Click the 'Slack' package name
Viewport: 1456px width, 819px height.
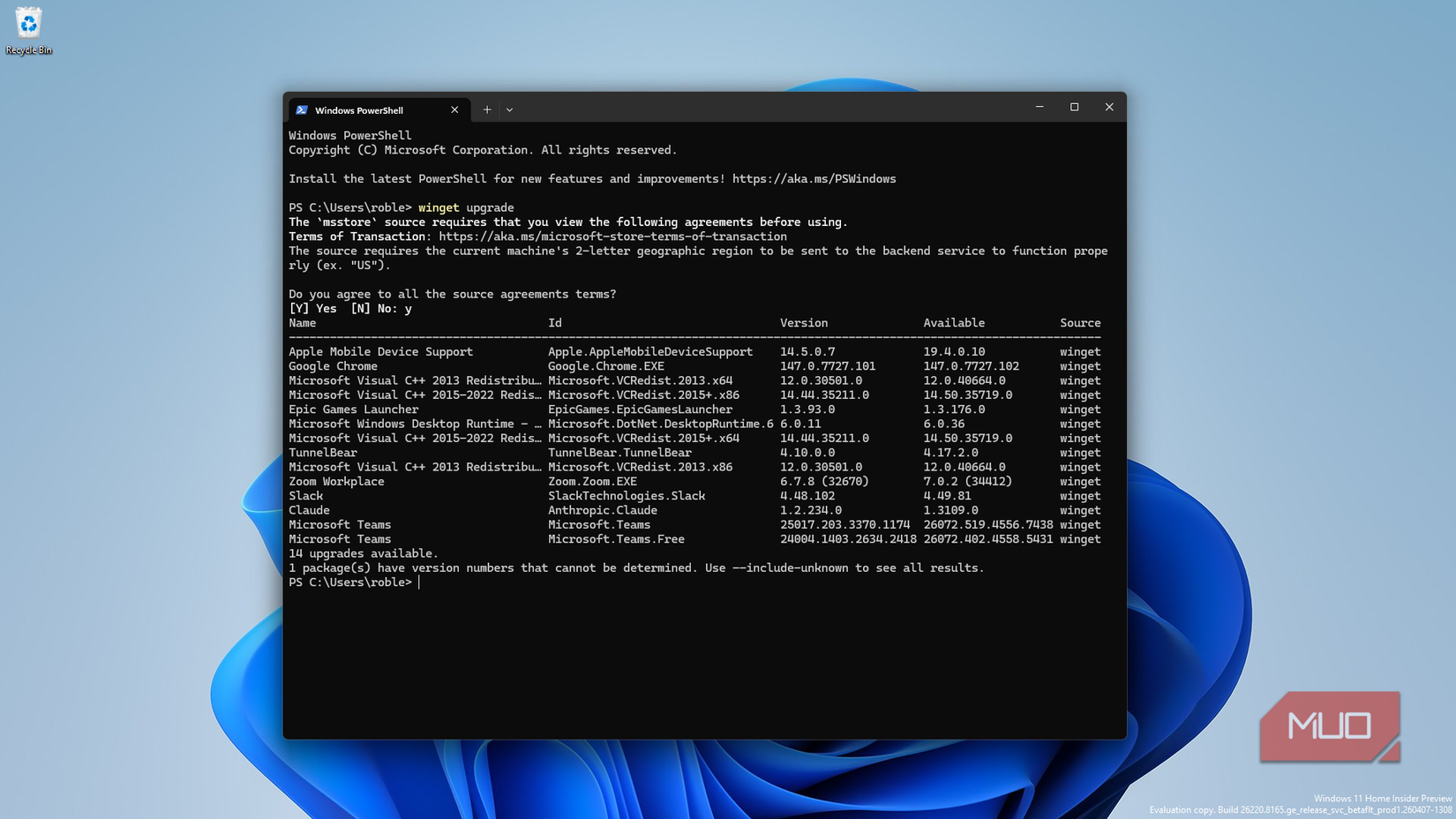[x=305, y=496]
